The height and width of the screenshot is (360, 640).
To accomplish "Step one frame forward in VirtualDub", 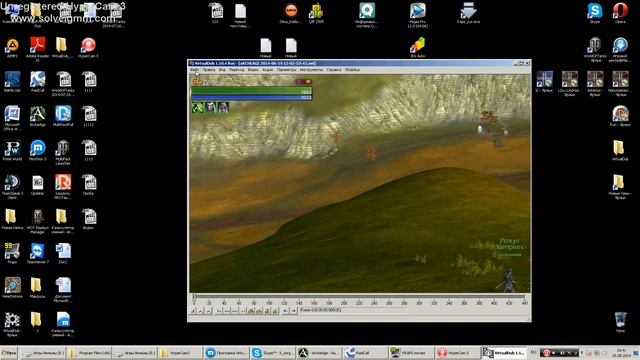I will coord(235,311).
